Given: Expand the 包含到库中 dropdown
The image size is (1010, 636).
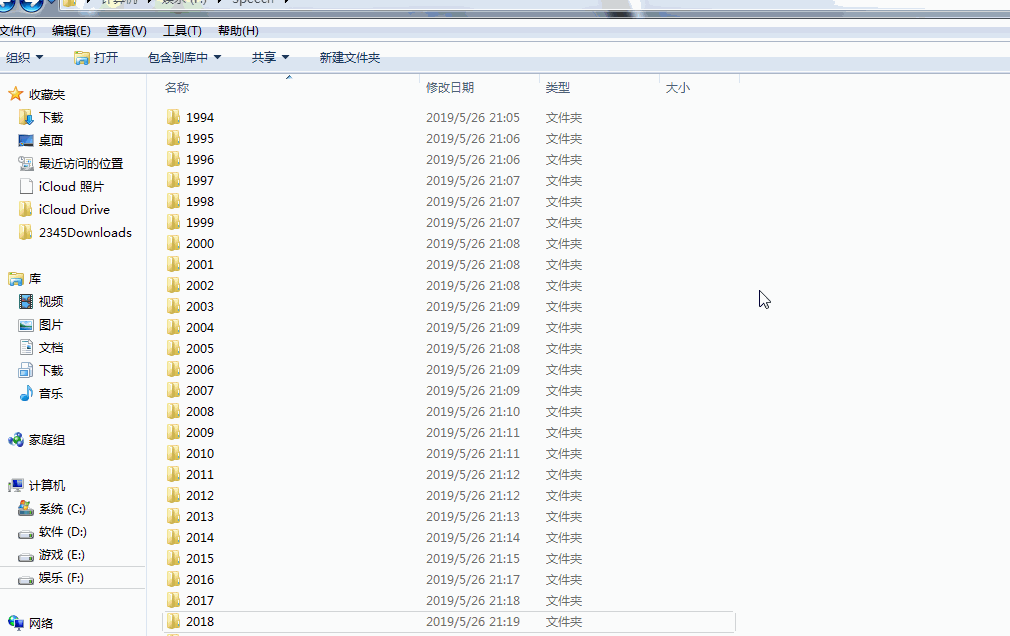Looking at the screenshot, I should click(x=184, y=57).
